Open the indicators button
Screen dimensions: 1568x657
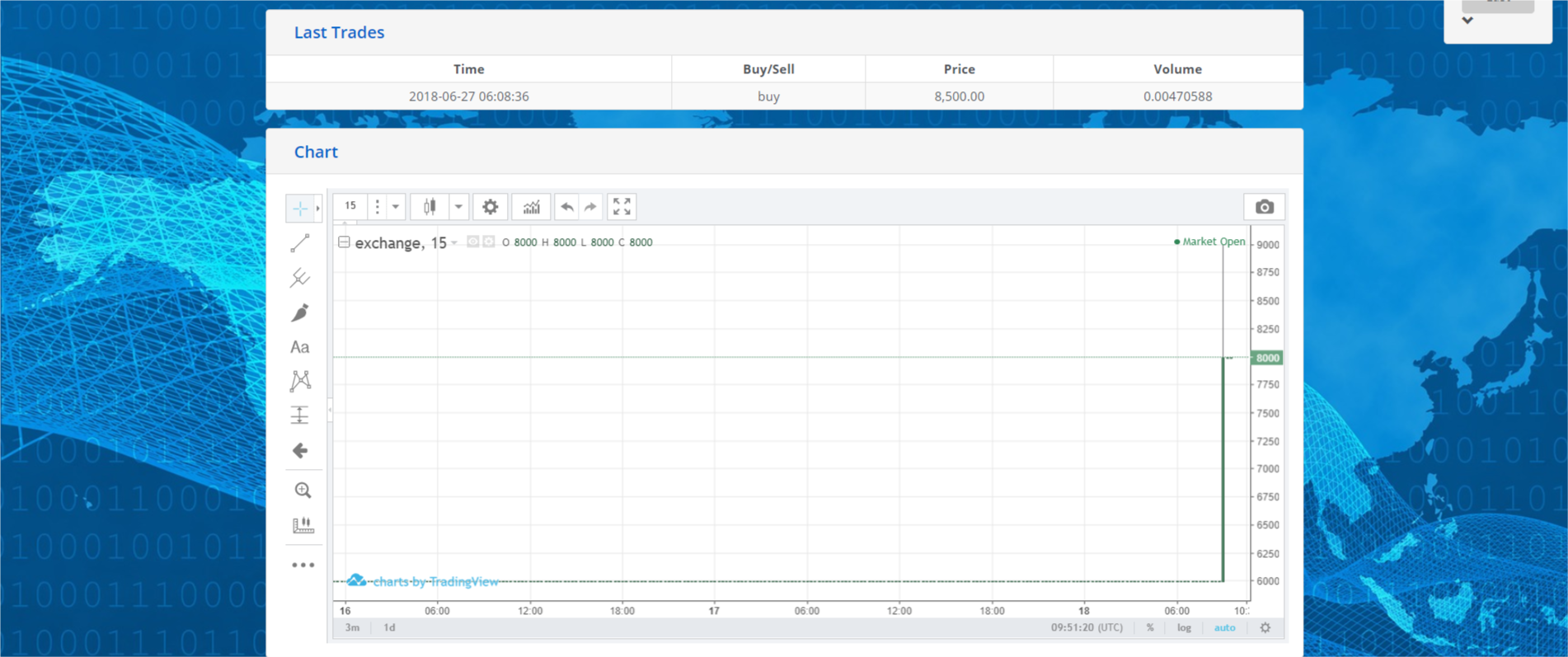[532, 206]
